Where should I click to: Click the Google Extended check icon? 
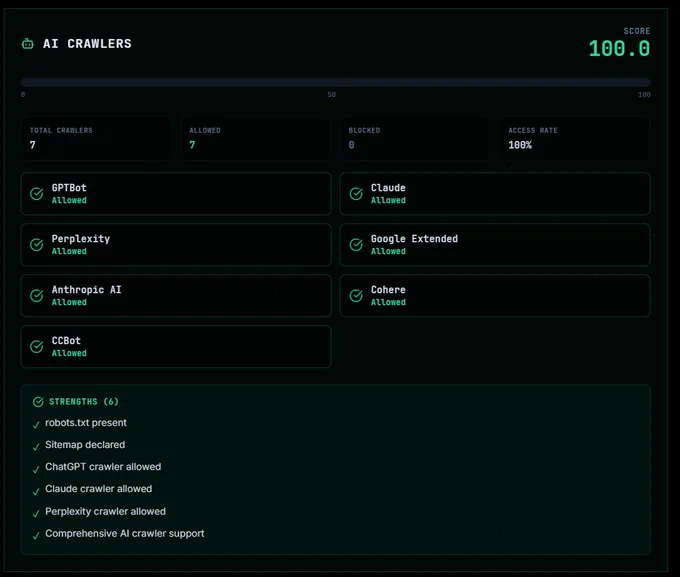coord(356,245)
